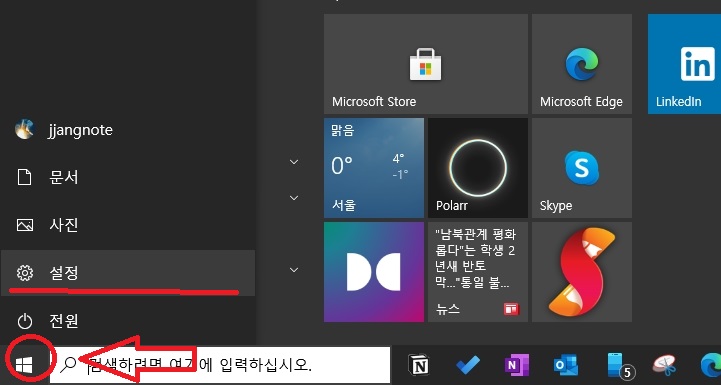Viewport: 721px width, 385px height.
Task: Open the 뉴스 news tile
Action: 478,272
